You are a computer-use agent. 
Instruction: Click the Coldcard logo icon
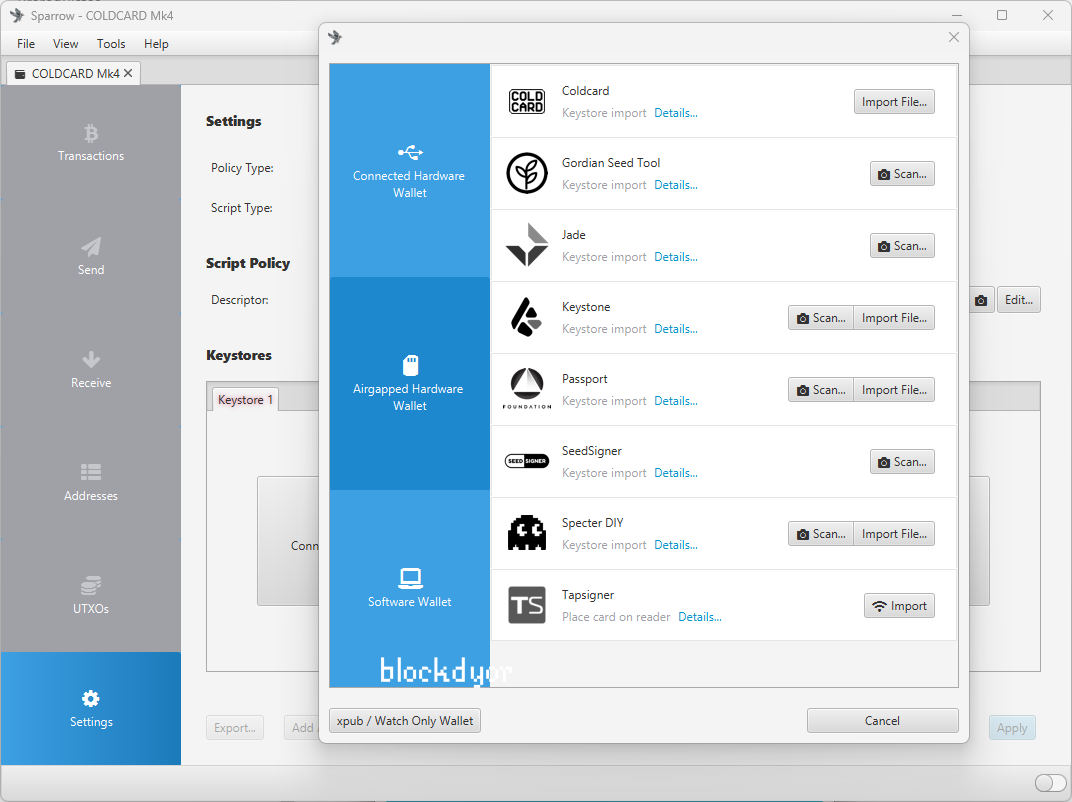point(527,102)
